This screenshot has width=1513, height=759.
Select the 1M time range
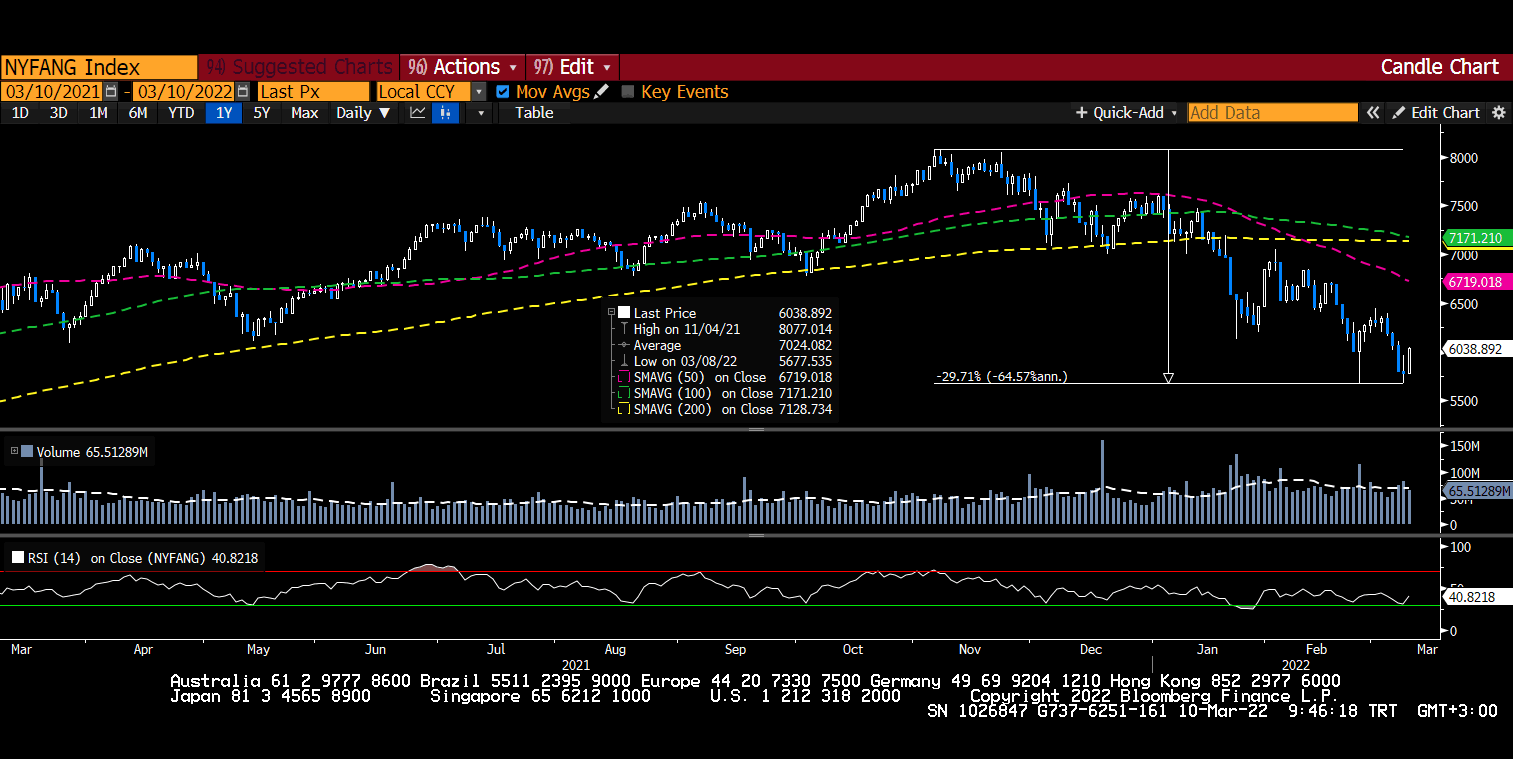point(98,113)
